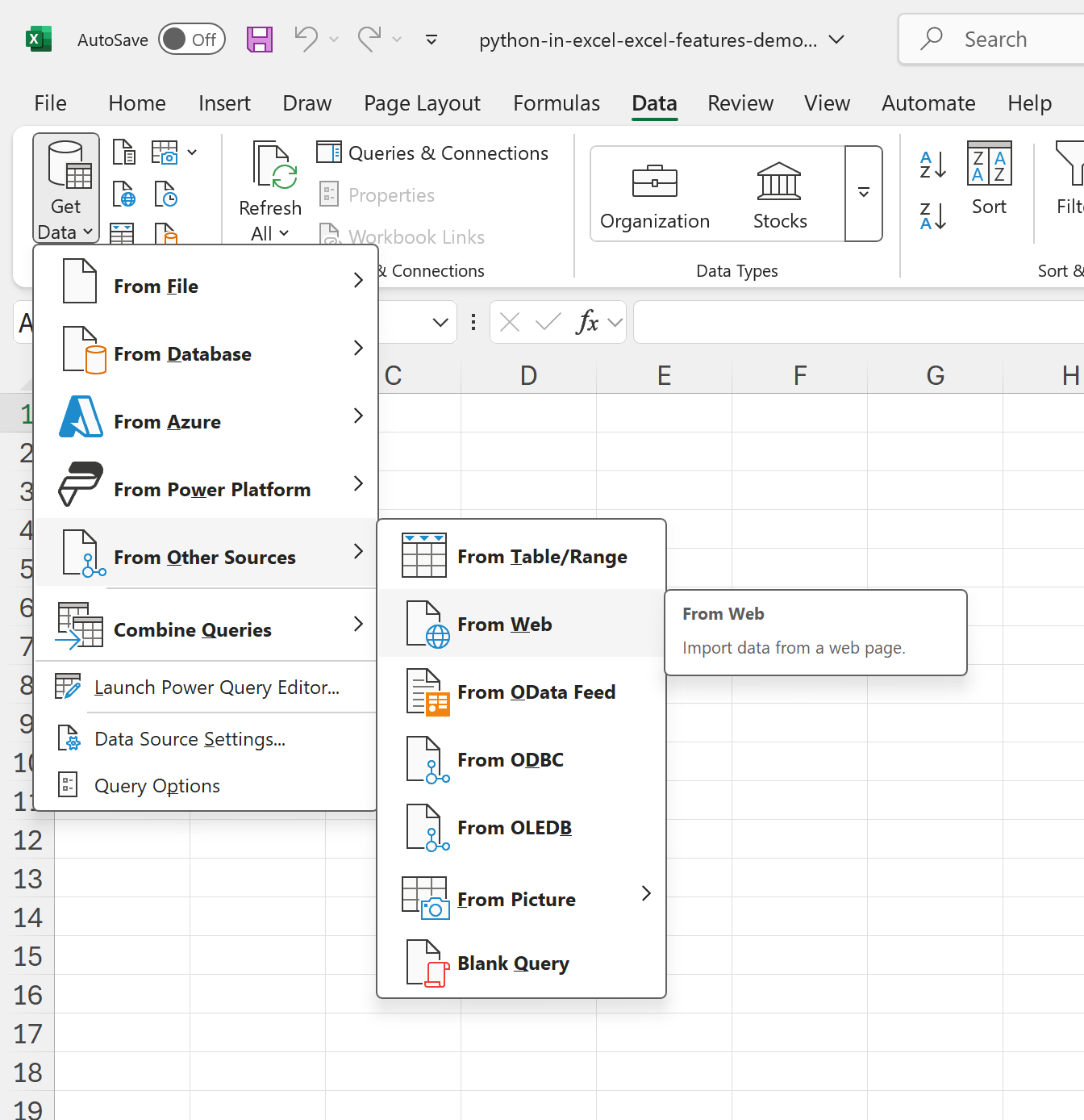
Task: Click the Undo arrow icon
Action: pos(306,39)
